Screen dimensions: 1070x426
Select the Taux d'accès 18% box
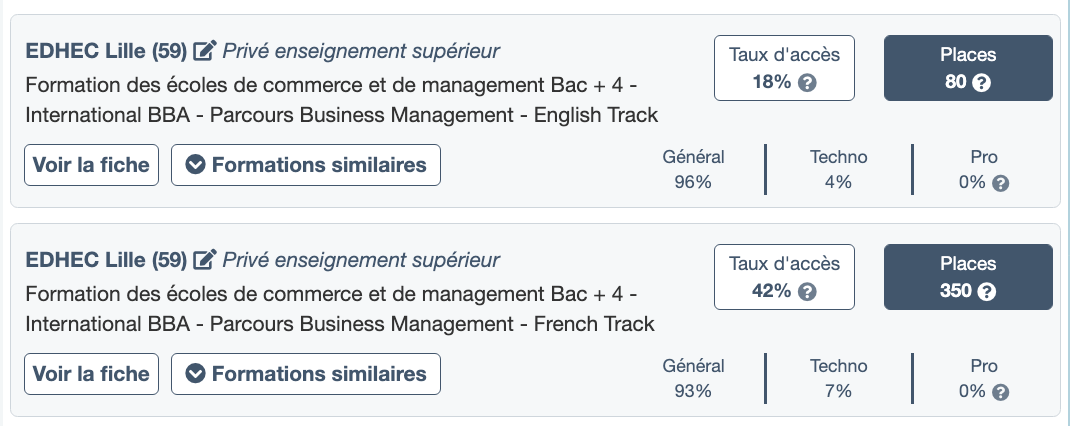pos(785,68)
